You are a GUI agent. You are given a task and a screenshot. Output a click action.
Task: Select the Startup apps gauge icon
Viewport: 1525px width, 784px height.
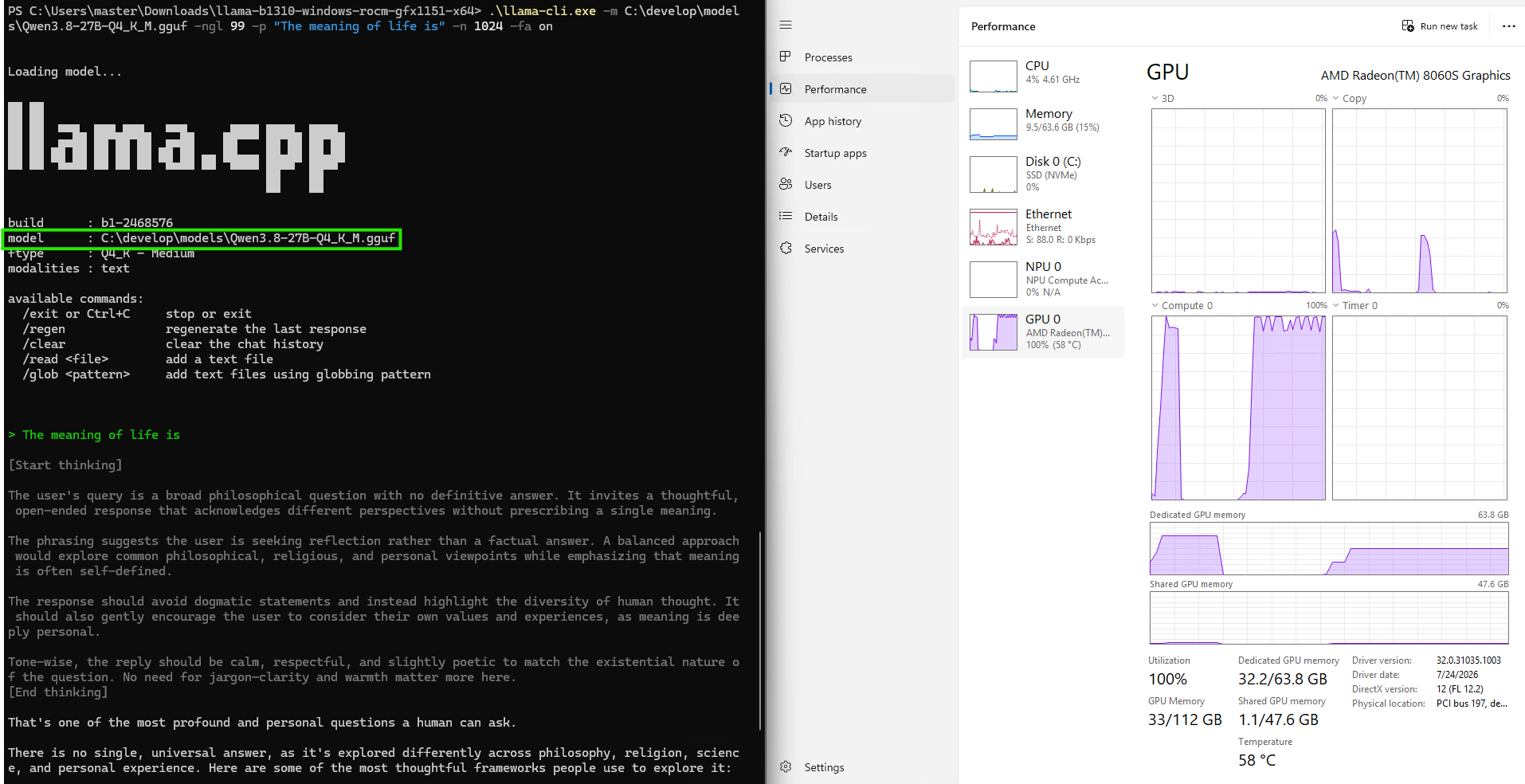786,153
